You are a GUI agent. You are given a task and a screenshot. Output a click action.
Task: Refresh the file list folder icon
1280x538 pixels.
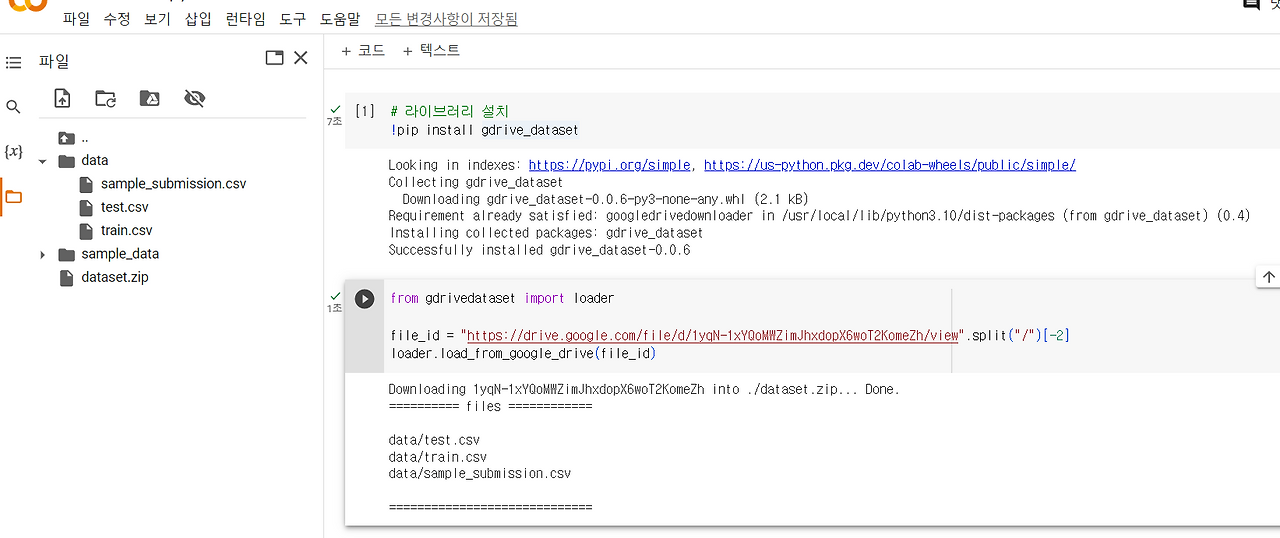pos(105,98)
